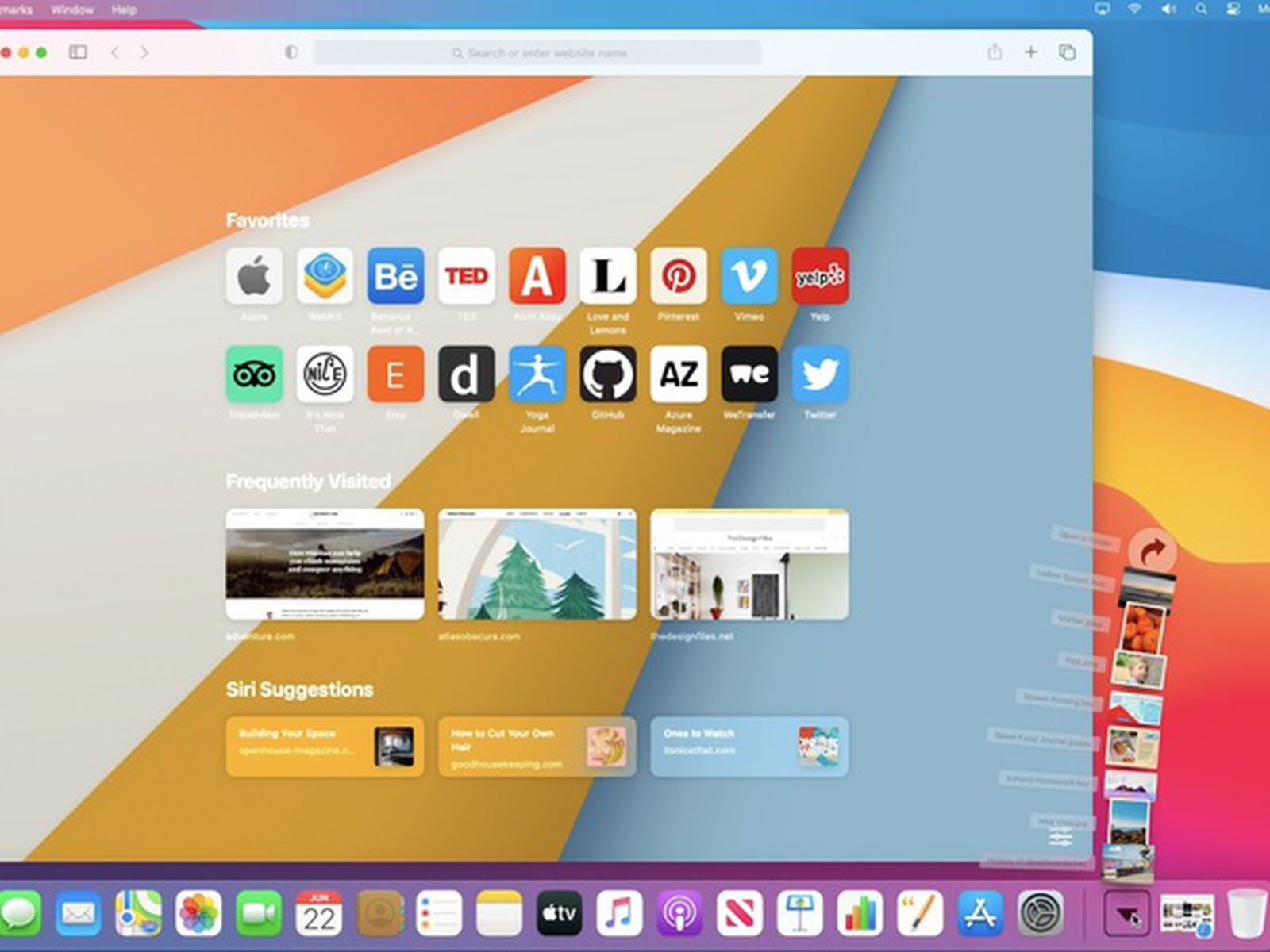Open tab overview with the tabs button
1270x952 pixels.
click(1066, 51)
